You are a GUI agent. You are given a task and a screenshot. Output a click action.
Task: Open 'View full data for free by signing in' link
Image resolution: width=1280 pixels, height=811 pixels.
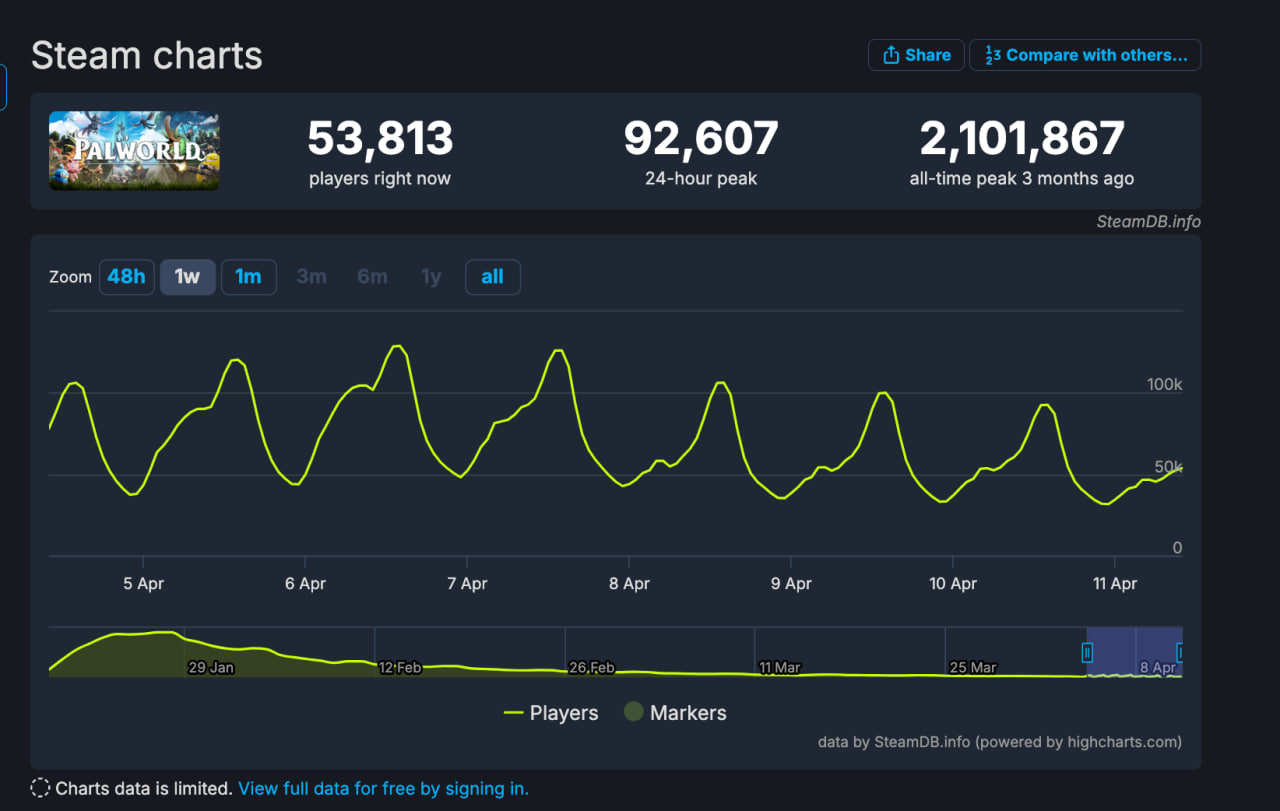coord(383,788)
